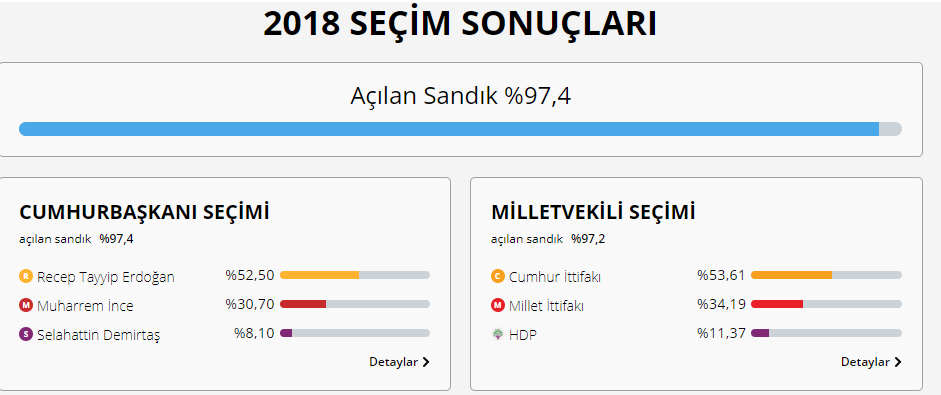941x395 pixels.
Task: Click Millet İttifakı's %34,19 percentage value
Action: [x=721, y=304]
